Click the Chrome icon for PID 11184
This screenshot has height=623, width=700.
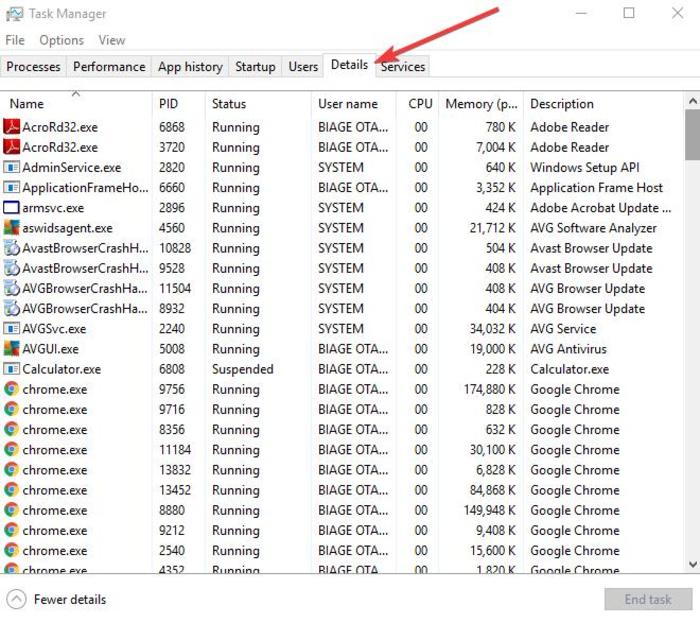click(x=12, y=449)
